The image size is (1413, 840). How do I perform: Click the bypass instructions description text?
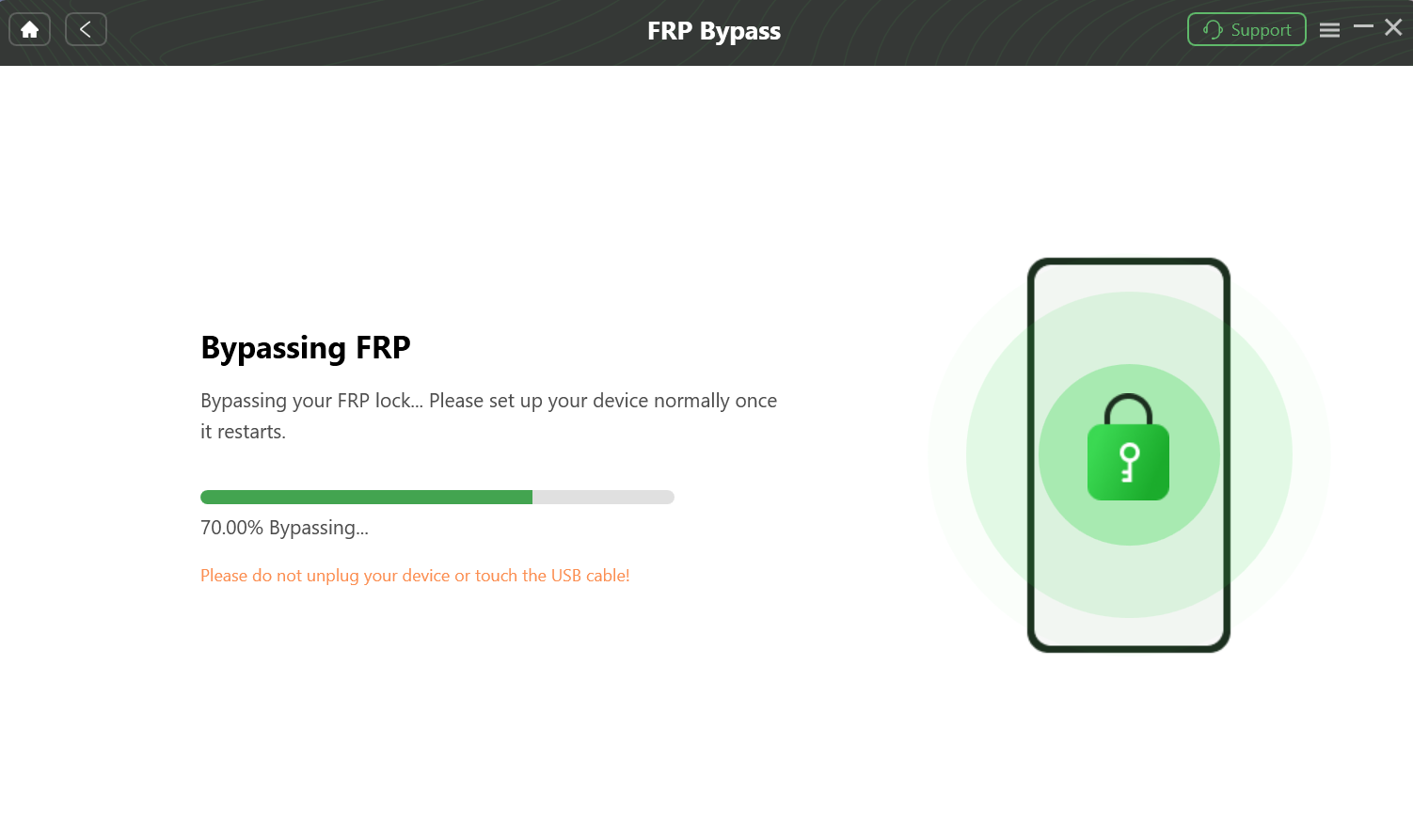click(x=487, y=415)
